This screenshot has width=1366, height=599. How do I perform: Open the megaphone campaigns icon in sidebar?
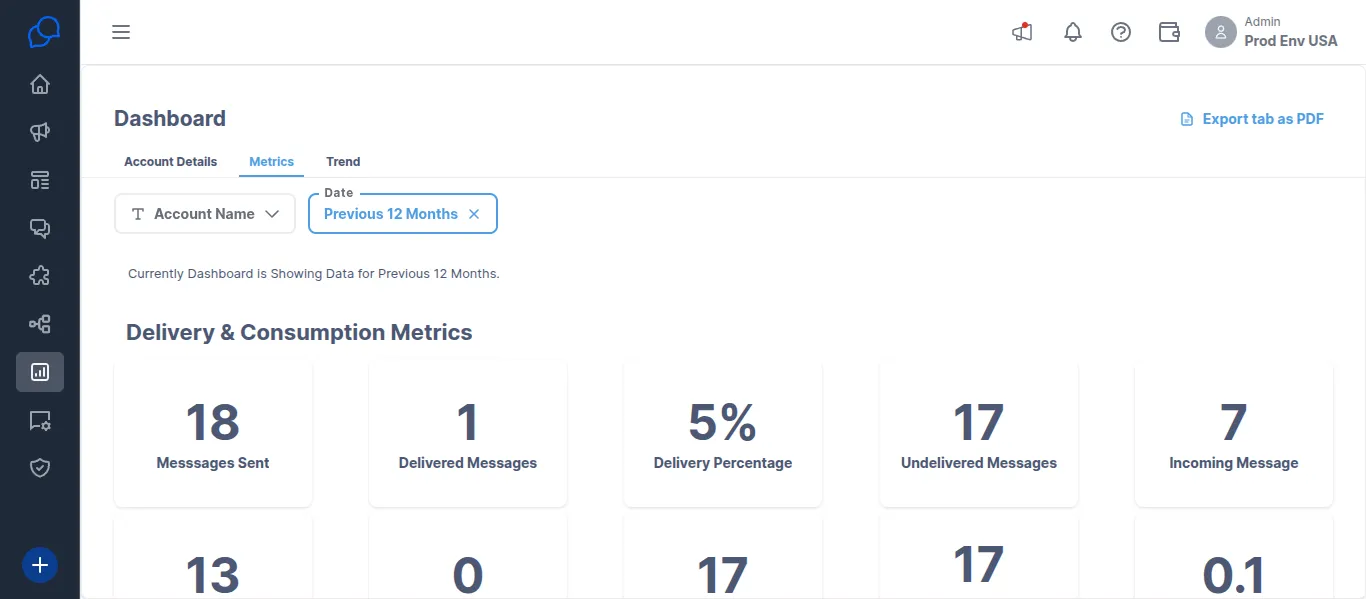40,132
